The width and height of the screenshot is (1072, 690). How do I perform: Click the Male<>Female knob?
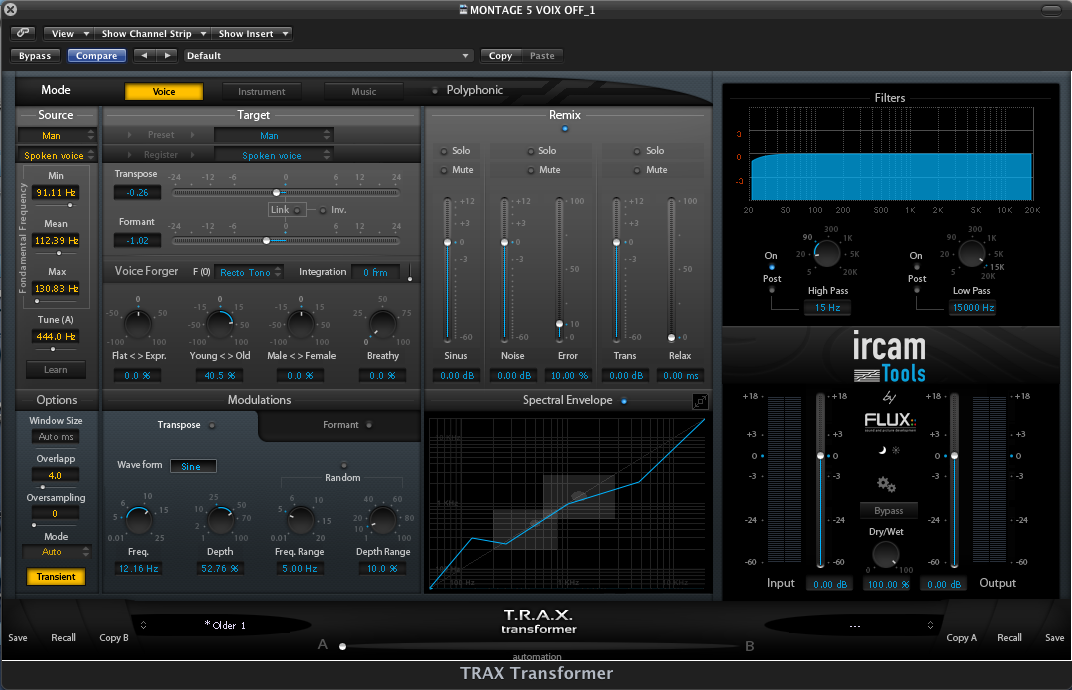pyautogui.click(x=301, y=325)
